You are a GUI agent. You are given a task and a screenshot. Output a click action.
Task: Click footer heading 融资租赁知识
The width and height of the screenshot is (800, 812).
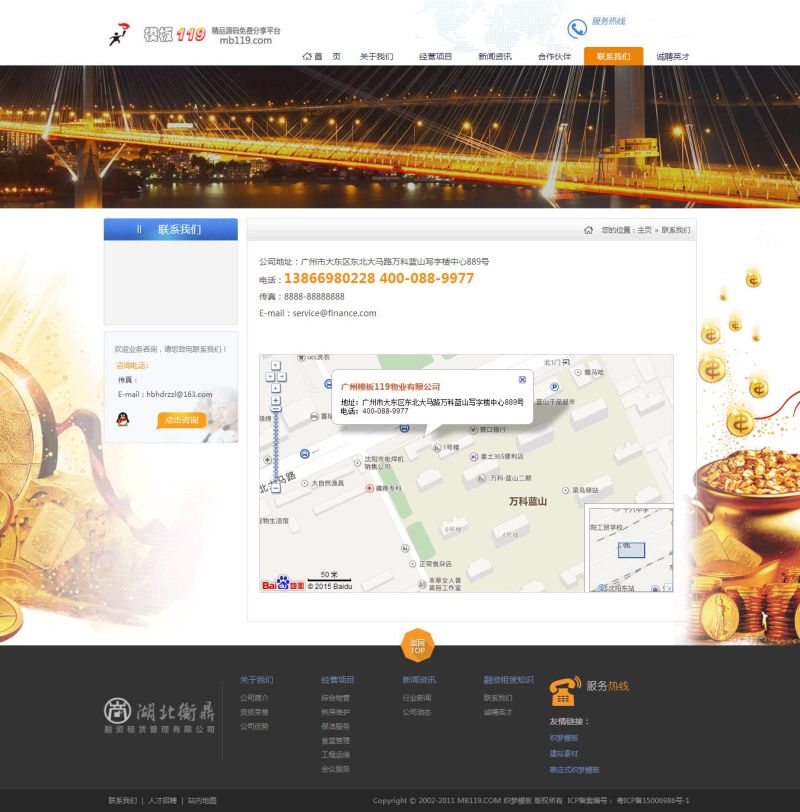pos(508,680)
